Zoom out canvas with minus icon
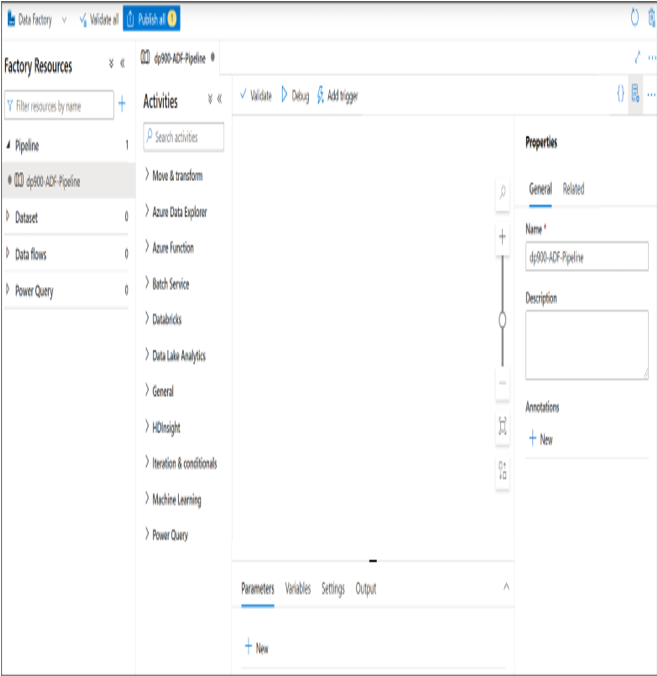 coord(502,382)
